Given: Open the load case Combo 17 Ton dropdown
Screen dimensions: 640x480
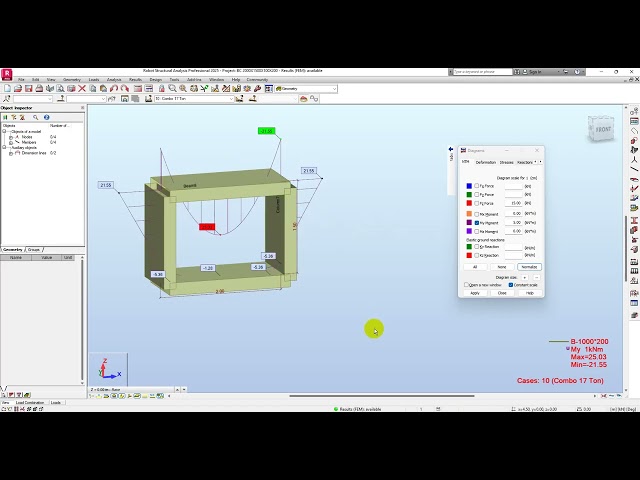Looking at the screenshot, I should 231,99.
